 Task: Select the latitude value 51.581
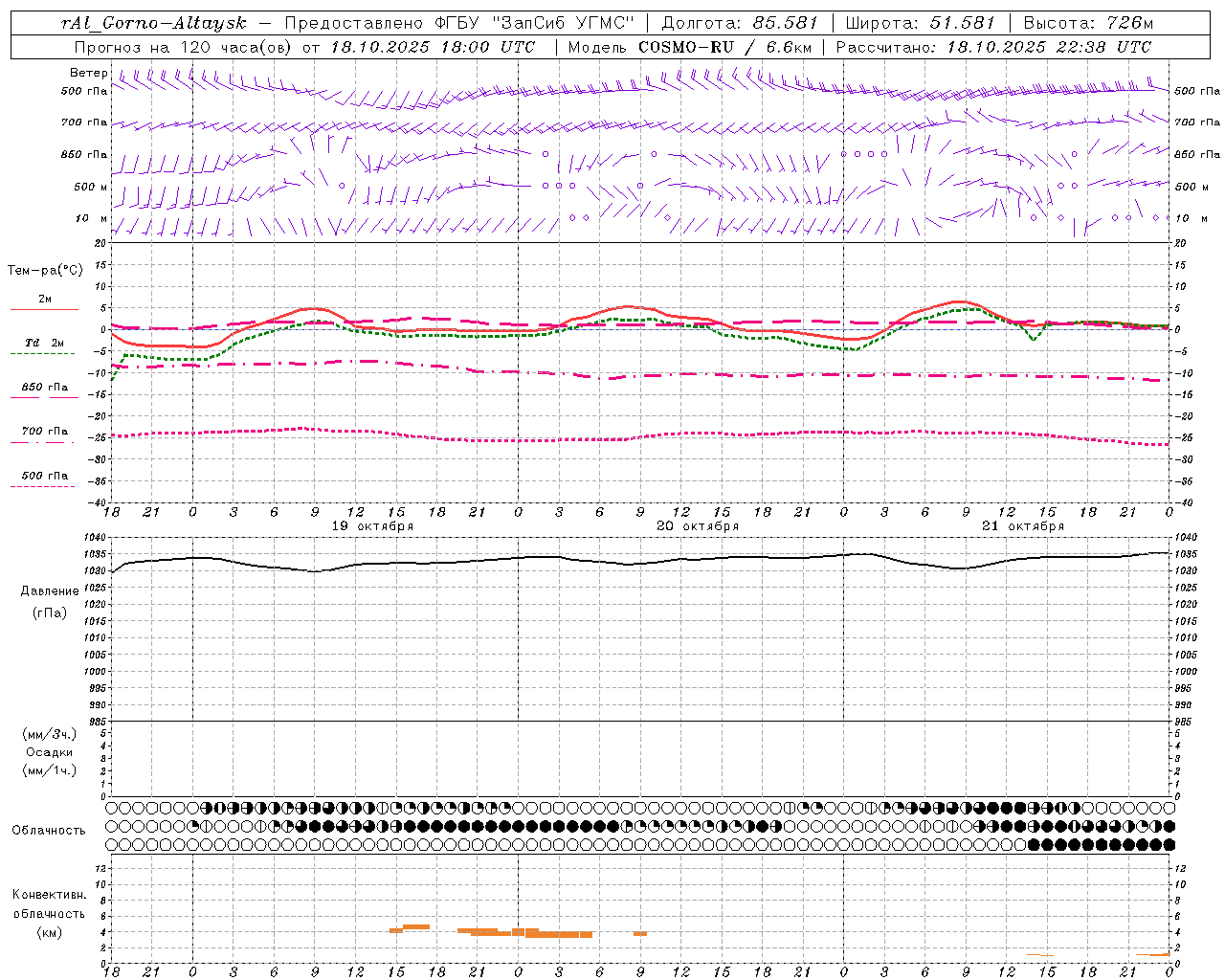tap(962, 23)
